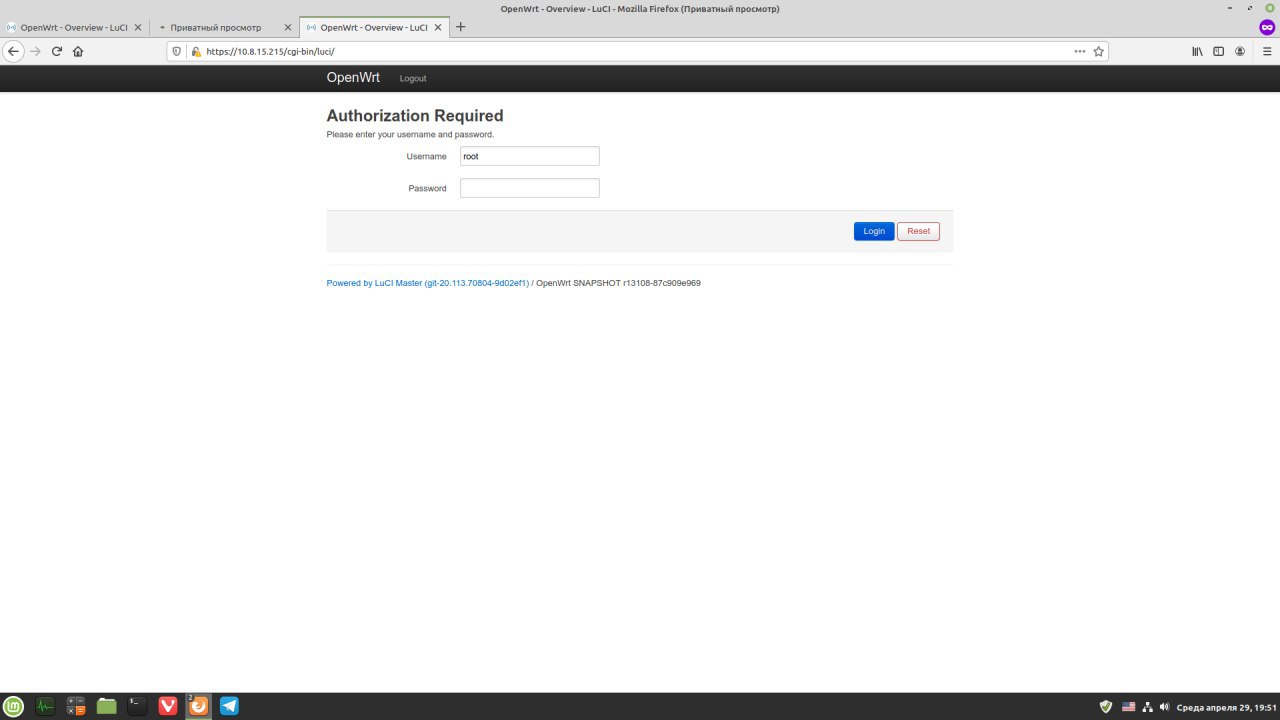Open the network tray icon
The image size is (1280, 720).
click(x=1148, y=706)
